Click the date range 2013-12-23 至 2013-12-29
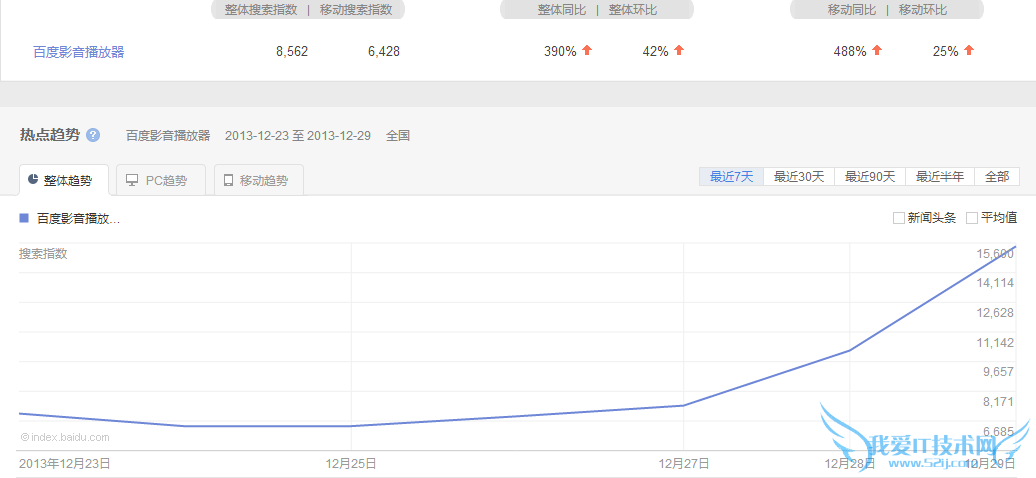The width and height of the screenshot is (1036, 478). coord(297,136)
